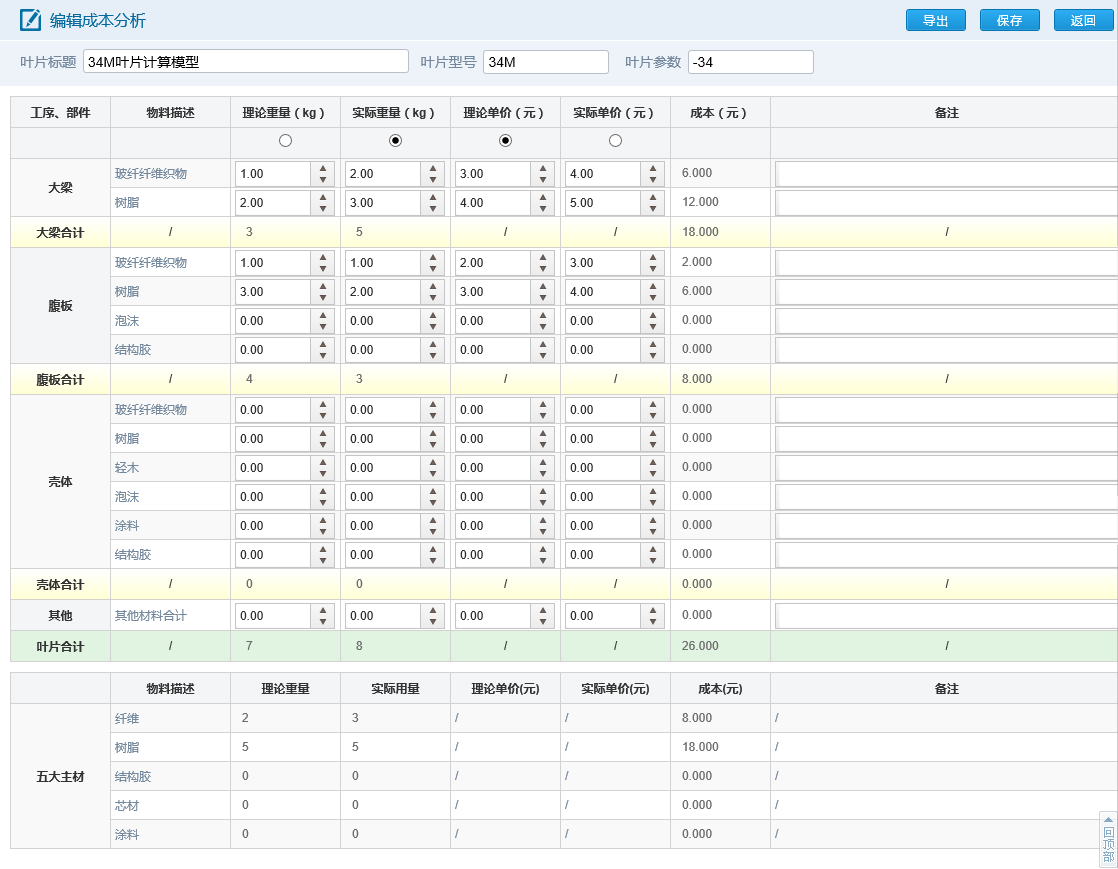Select the 理论重量 radio button

pos(285,140)
